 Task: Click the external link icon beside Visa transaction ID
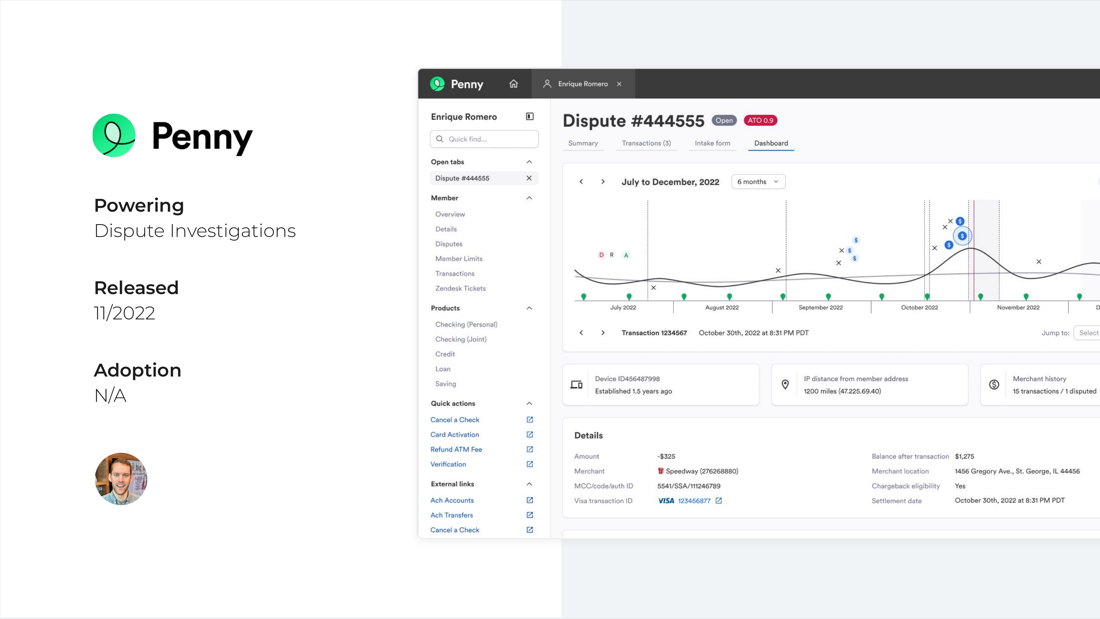pyautogui.click(x=717, y=500)
